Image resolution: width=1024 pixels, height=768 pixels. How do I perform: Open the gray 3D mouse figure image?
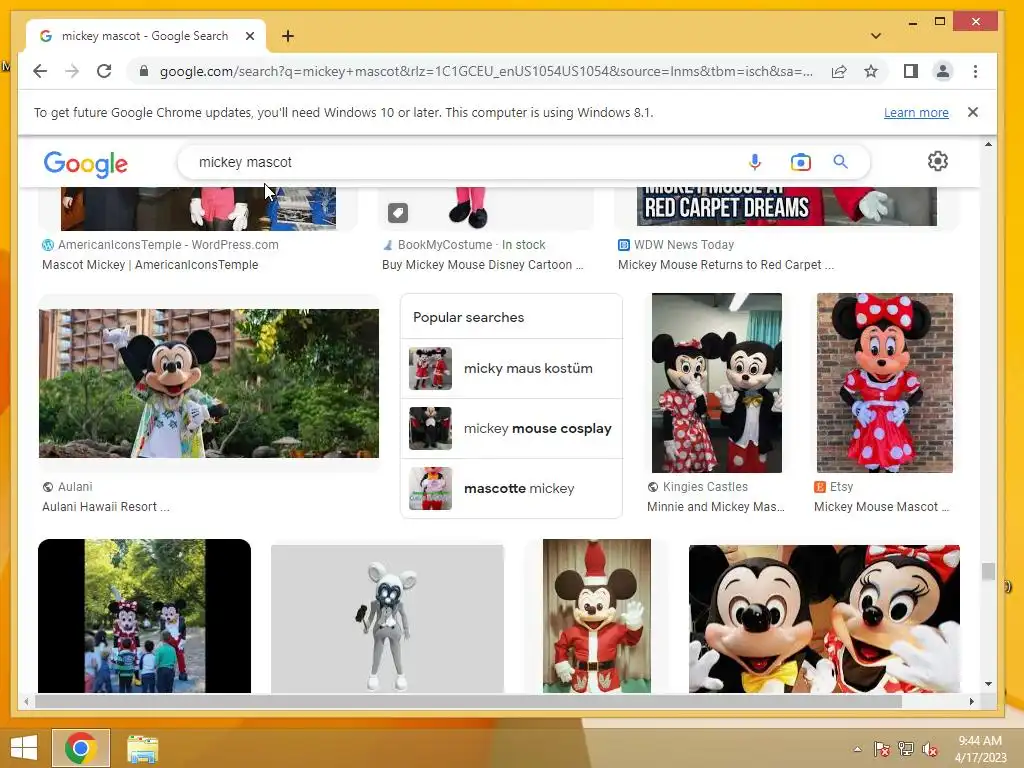[x=387, y=619]
